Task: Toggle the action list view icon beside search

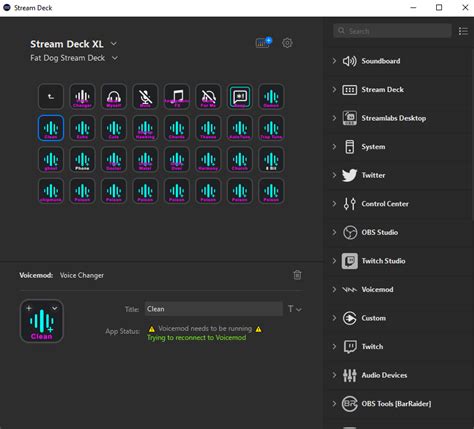Action: (463, 31)
